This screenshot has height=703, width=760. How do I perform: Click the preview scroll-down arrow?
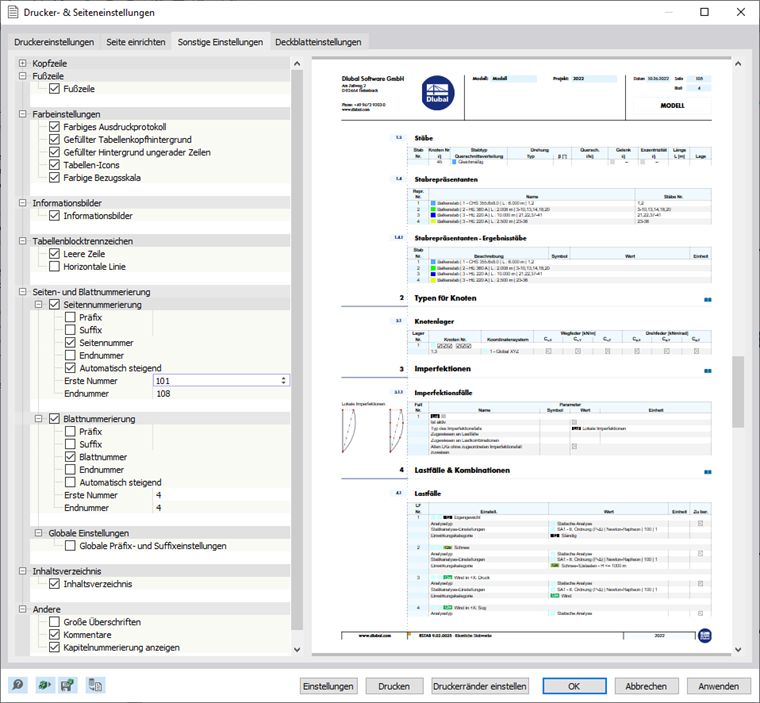click(738, 649)
